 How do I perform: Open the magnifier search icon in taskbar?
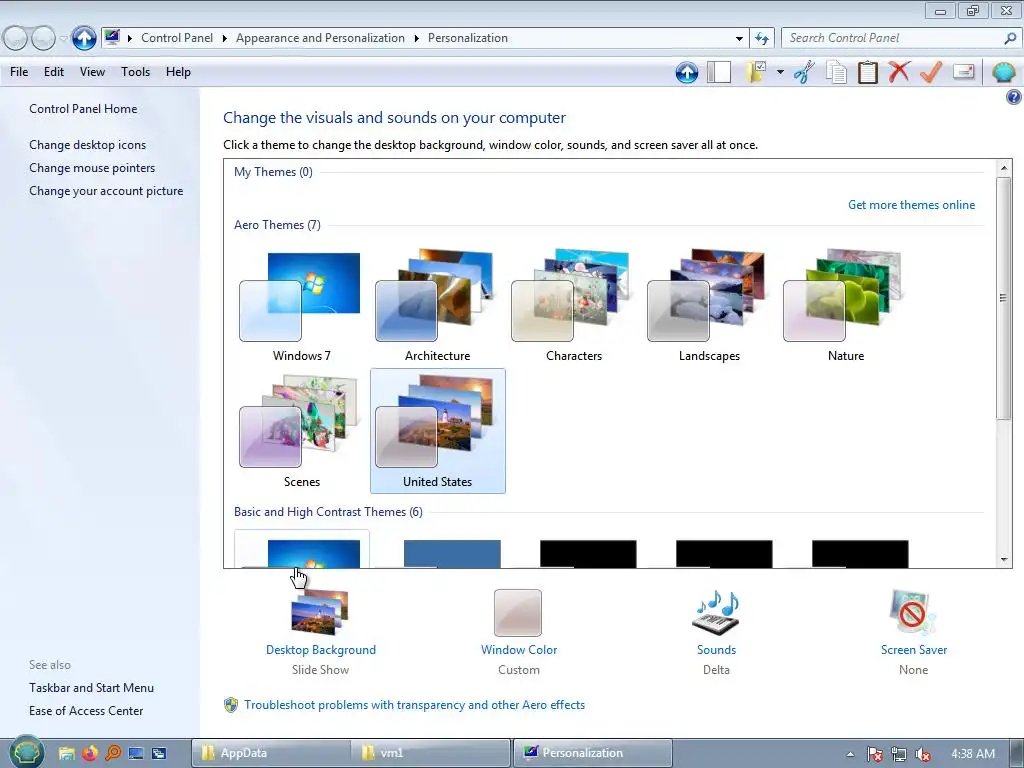[113, 753]
